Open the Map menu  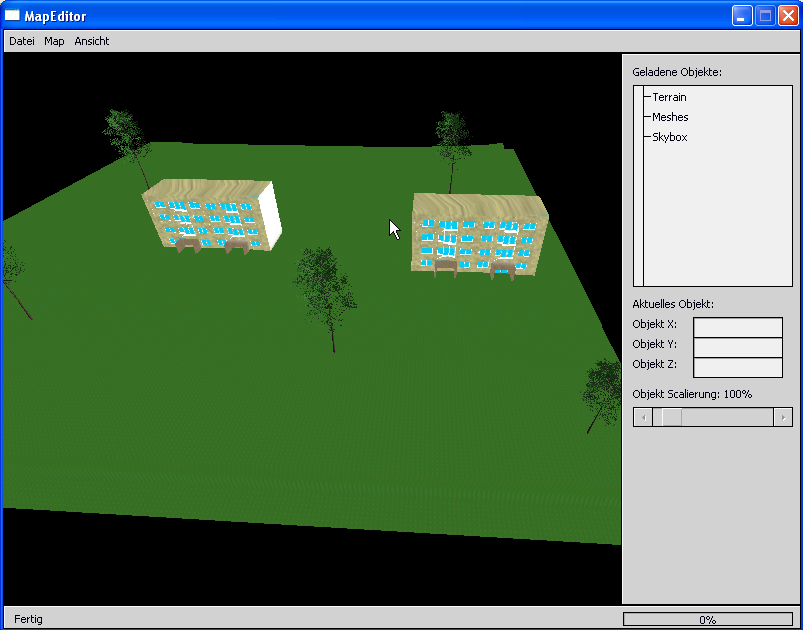[x=54, y=41]
